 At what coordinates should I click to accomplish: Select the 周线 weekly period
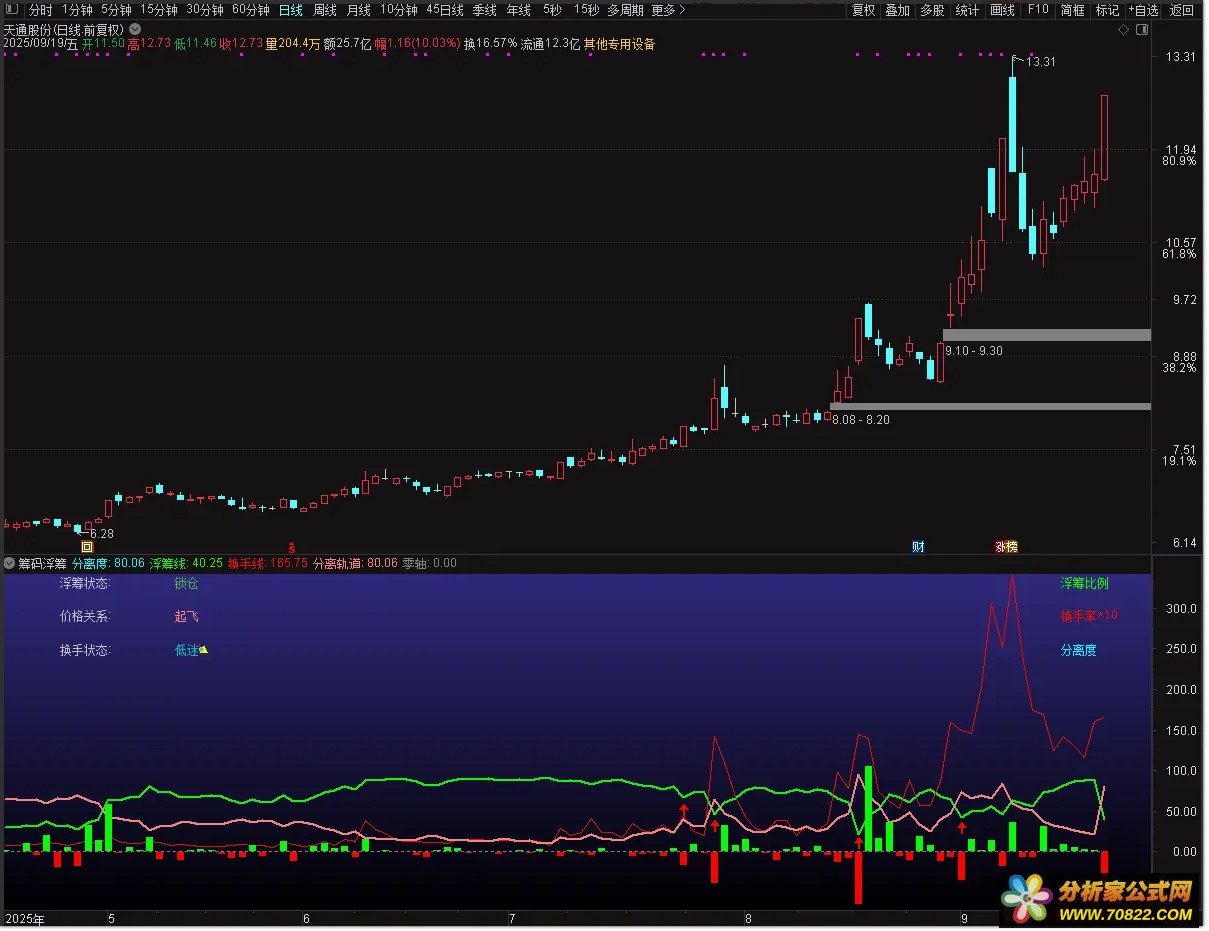click(x=325, y=10)
